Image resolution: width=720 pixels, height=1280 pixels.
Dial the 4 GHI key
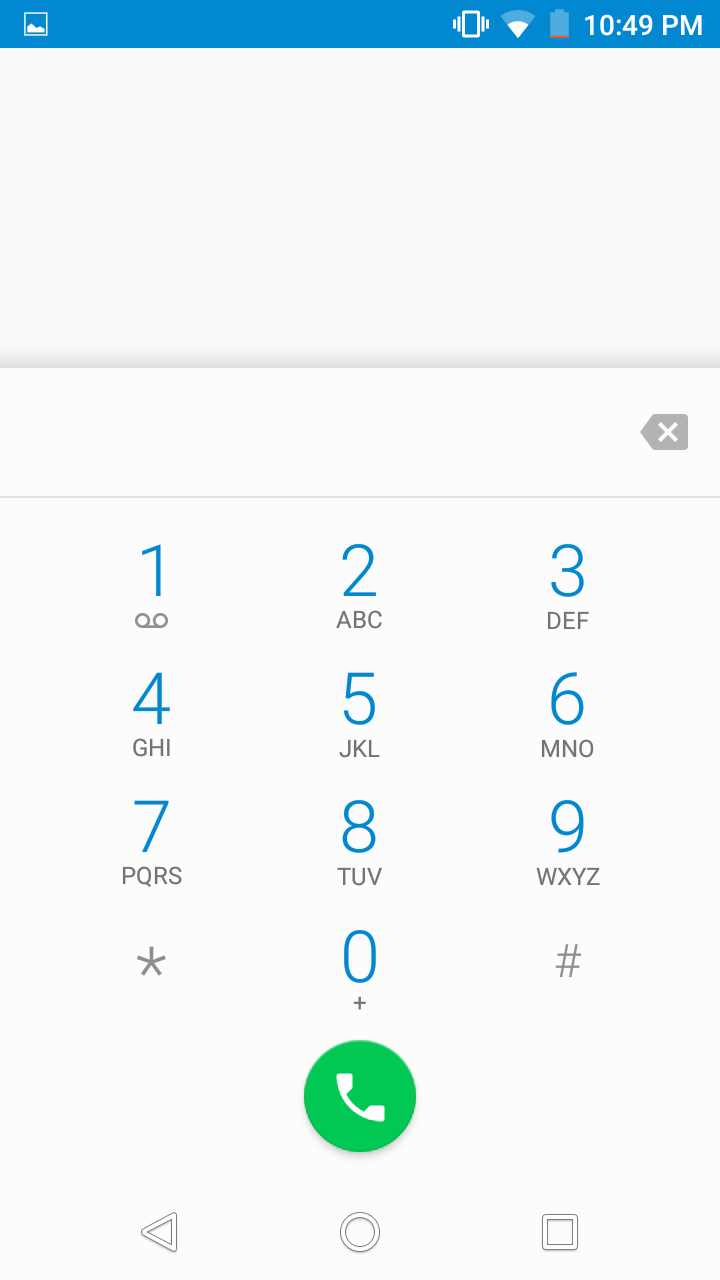[x=152, y=714]
